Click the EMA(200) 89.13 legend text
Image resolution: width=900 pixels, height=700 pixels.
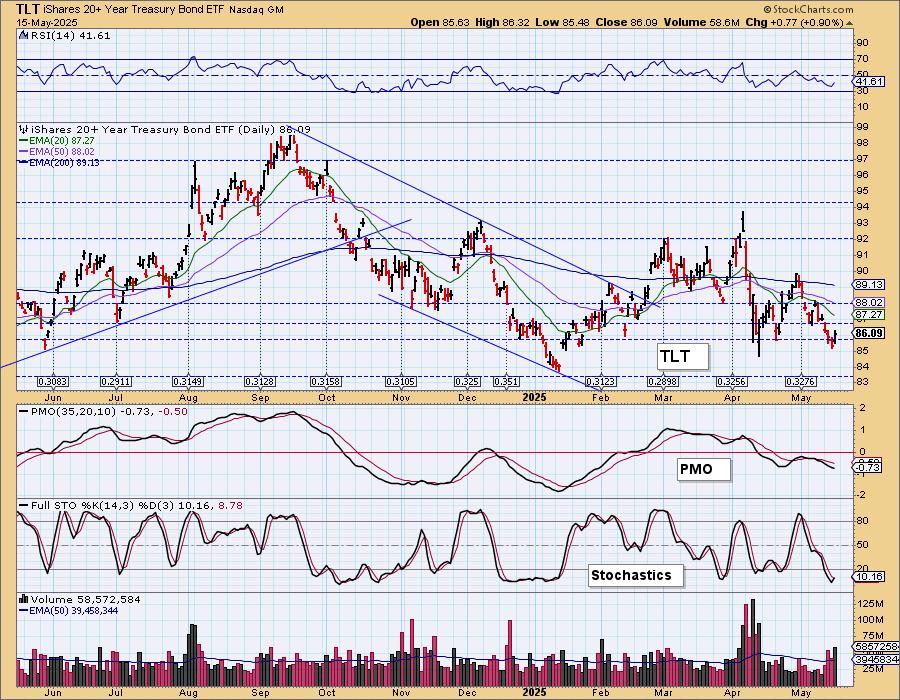[x=64, y=162]
